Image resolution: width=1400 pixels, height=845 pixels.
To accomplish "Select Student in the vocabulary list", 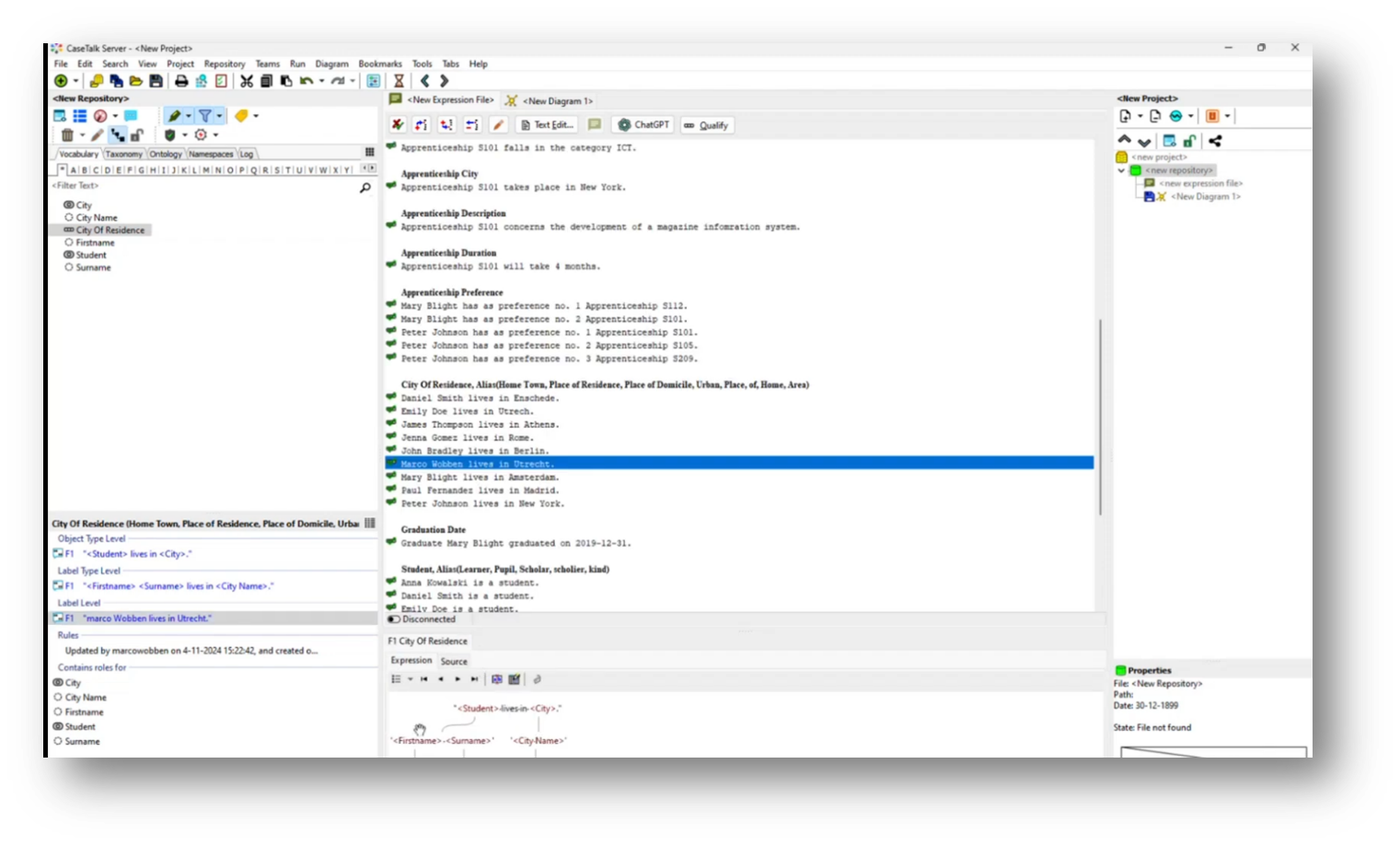I will click(x=91, y=255).
